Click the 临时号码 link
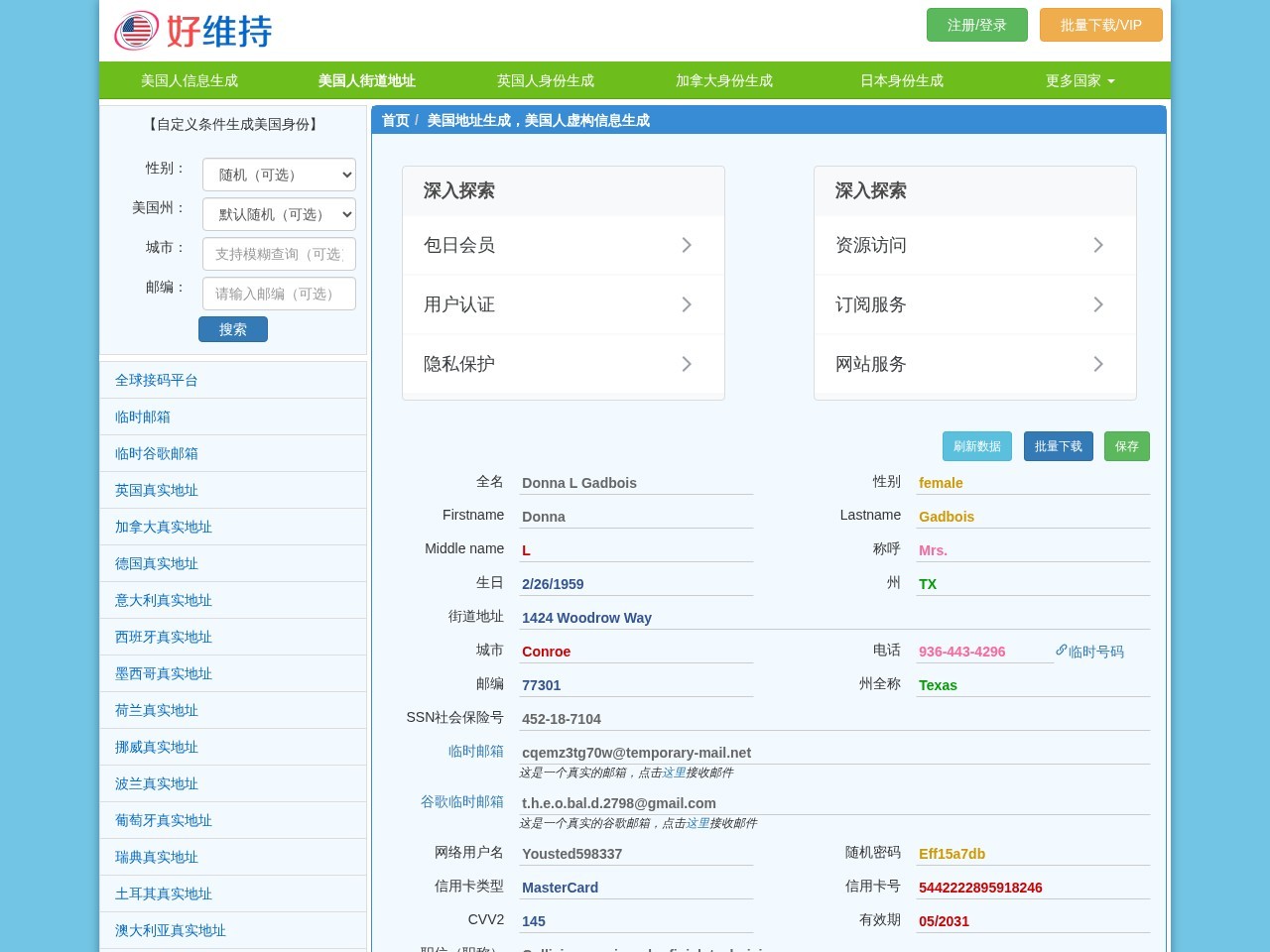 [1096, 652]
